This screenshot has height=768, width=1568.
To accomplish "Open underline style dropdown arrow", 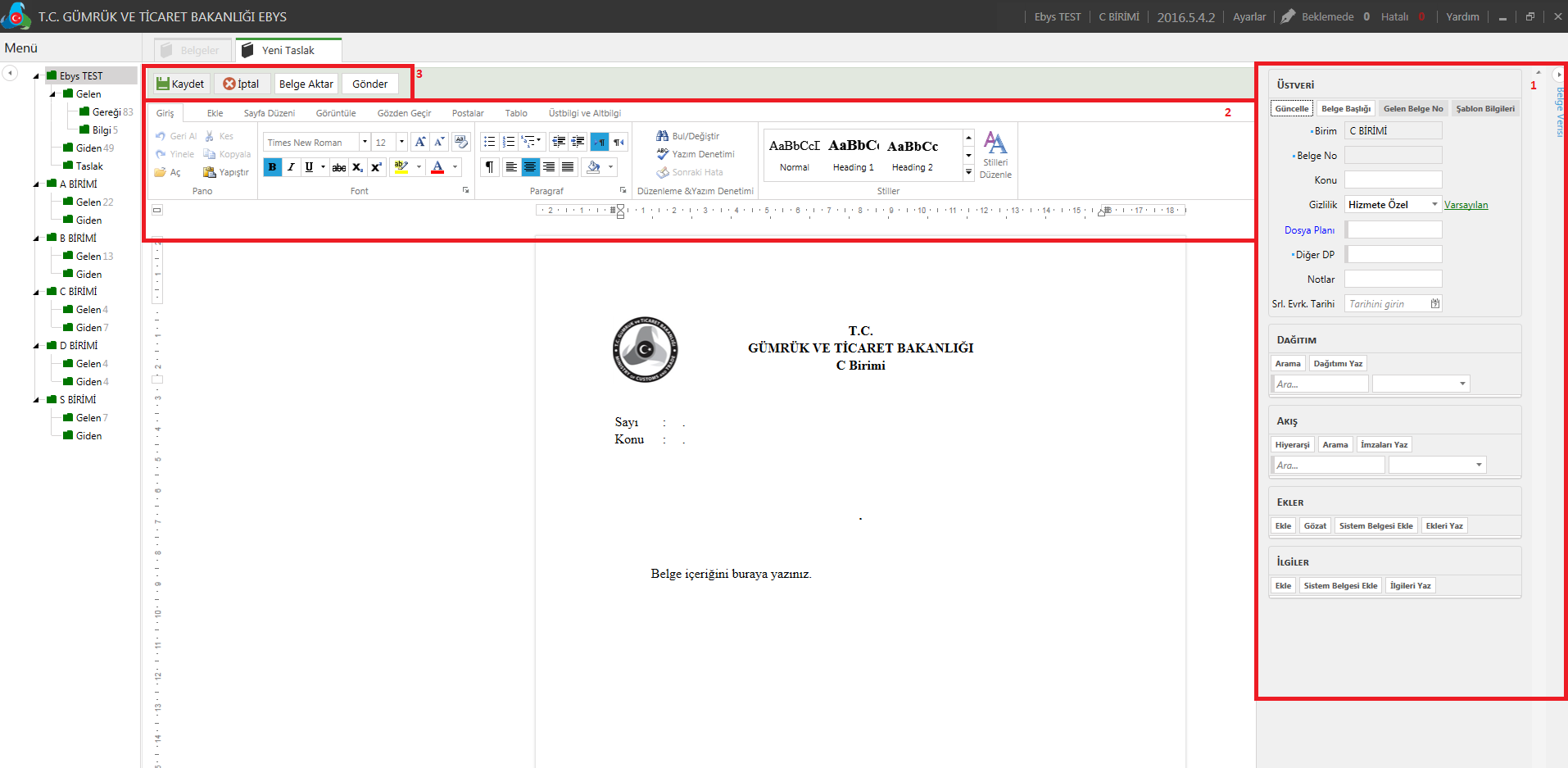I will tap(323, 167).
